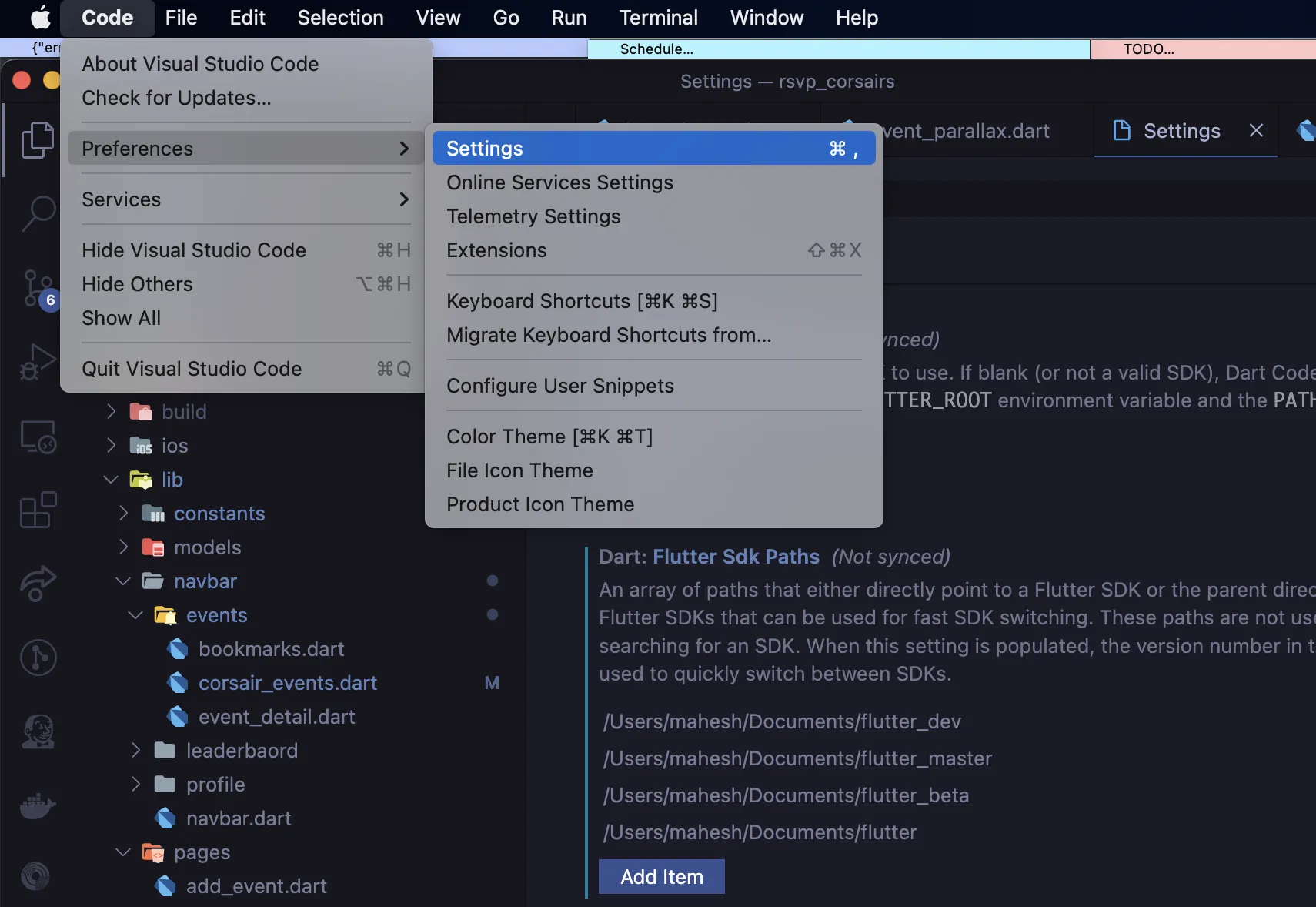Open the Explorer view in the activity bar
1316x907 pixels.
37,140
